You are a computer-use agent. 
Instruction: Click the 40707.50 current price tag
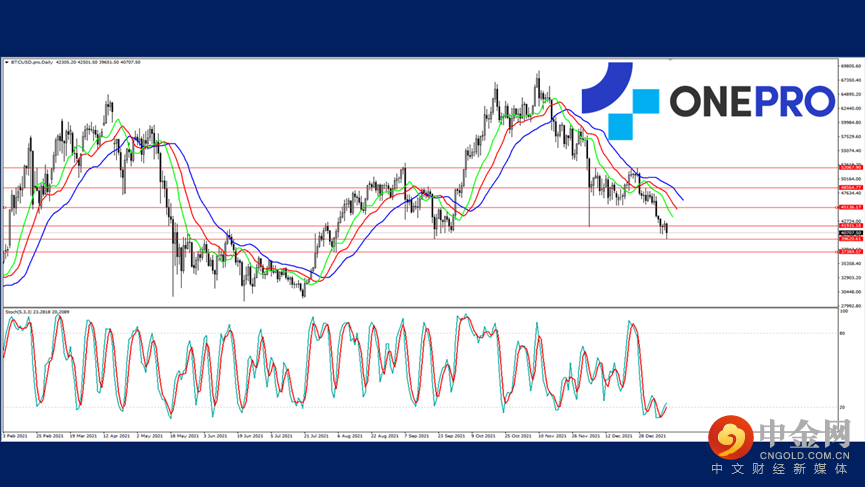click(x=851, y=233)
